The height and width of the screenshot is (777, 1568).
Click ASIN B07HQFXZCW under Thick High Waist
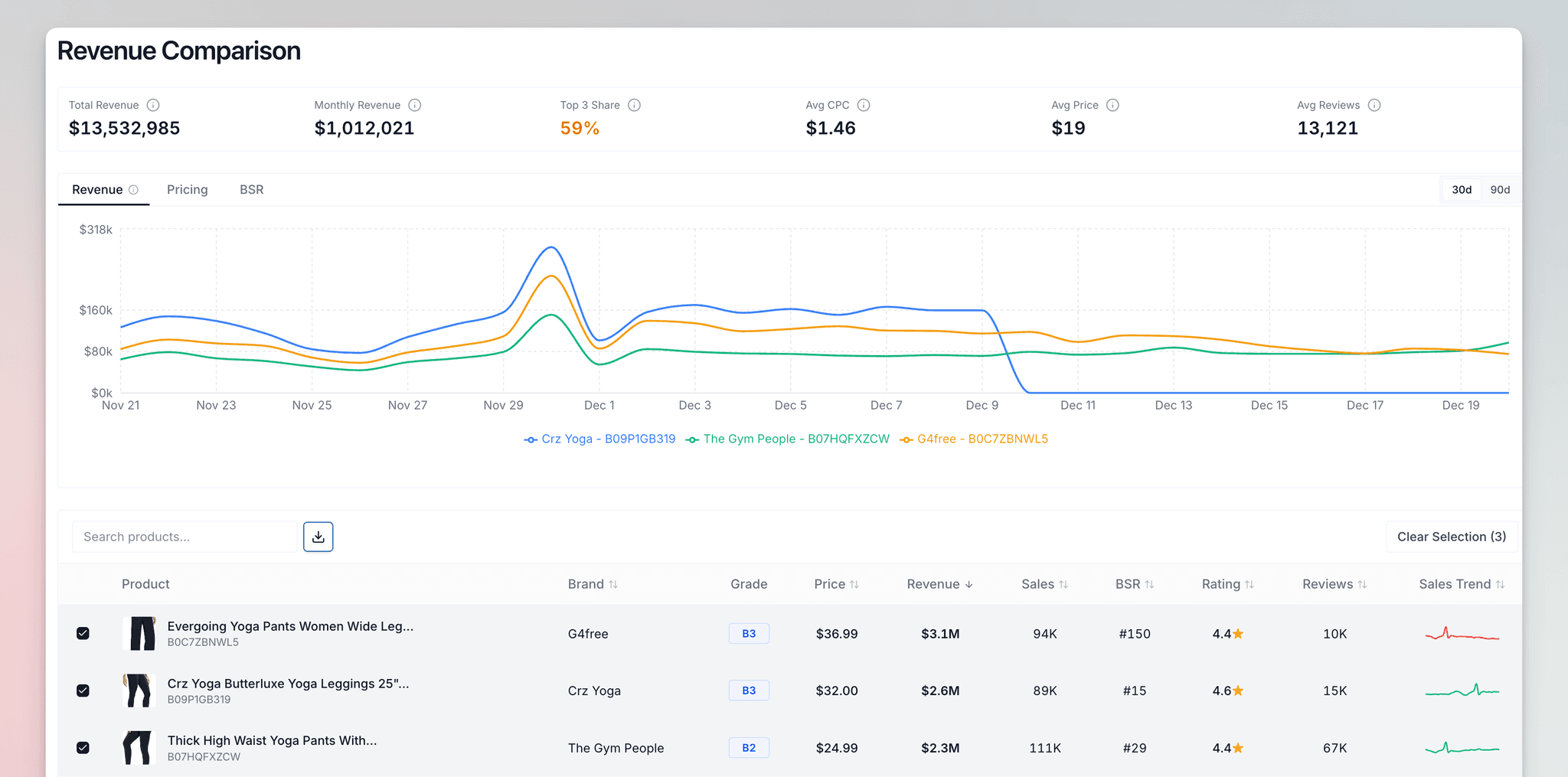tap(204, 757)
